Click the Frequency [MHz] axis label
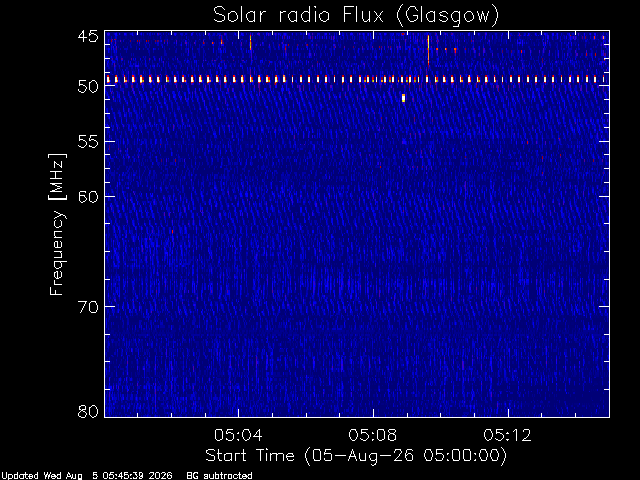This screenshot has width=640, height=480. click(57, 224)
